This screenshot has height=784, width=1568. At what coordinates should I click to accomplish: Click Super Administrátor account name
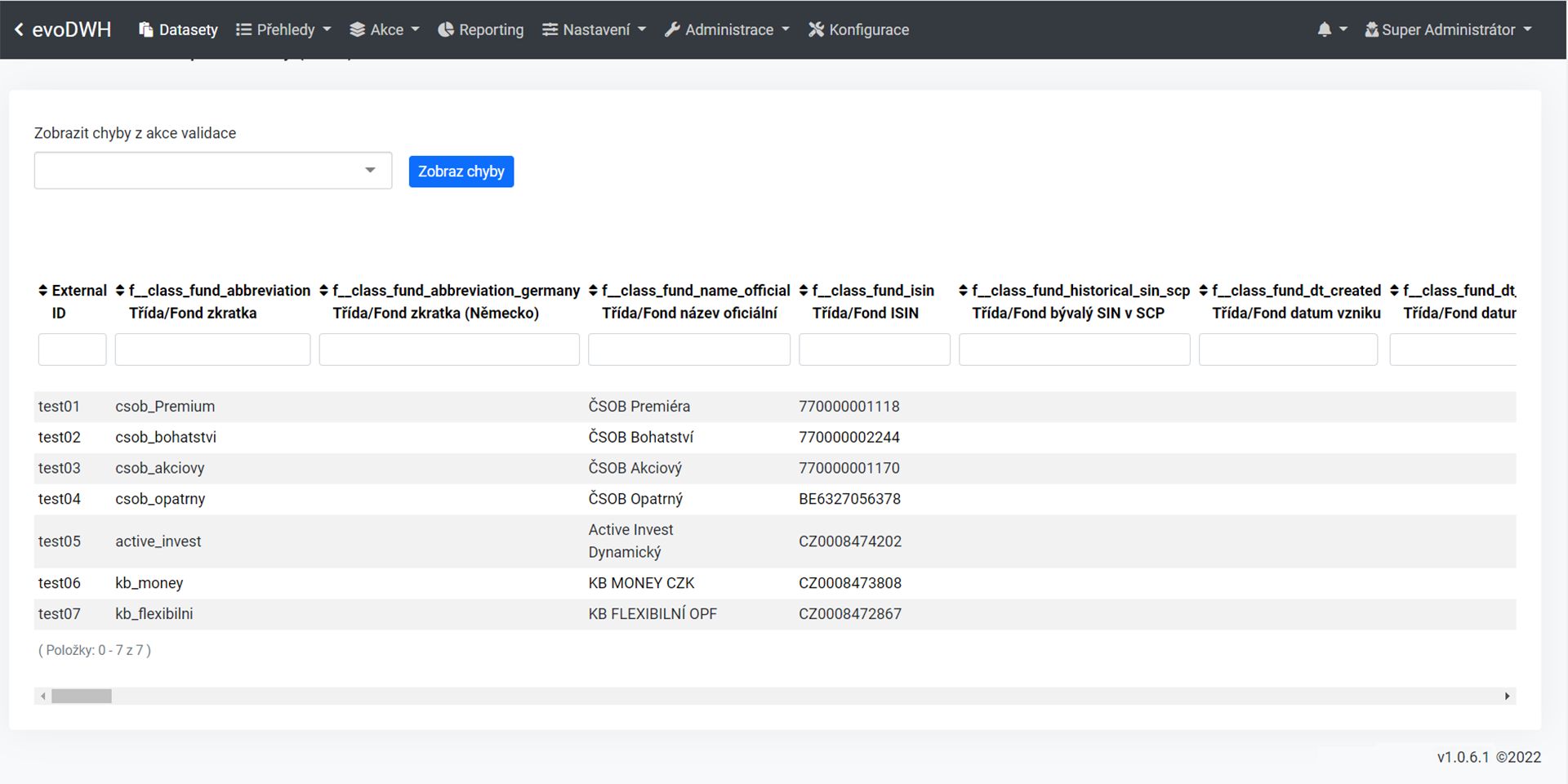(1448, 29)
